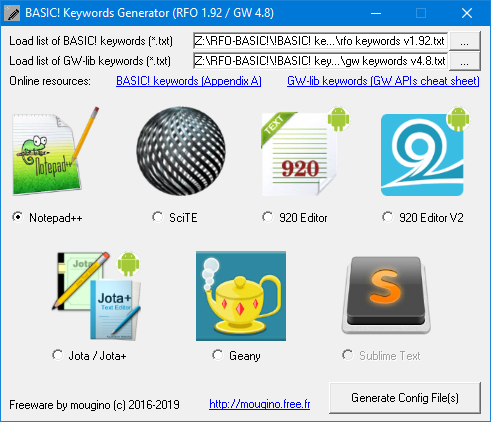The width and height of the screenshot is (491, 422).
Task: Browse for BASIC! keywords file with ... button
Action: (x=465, y=41)
